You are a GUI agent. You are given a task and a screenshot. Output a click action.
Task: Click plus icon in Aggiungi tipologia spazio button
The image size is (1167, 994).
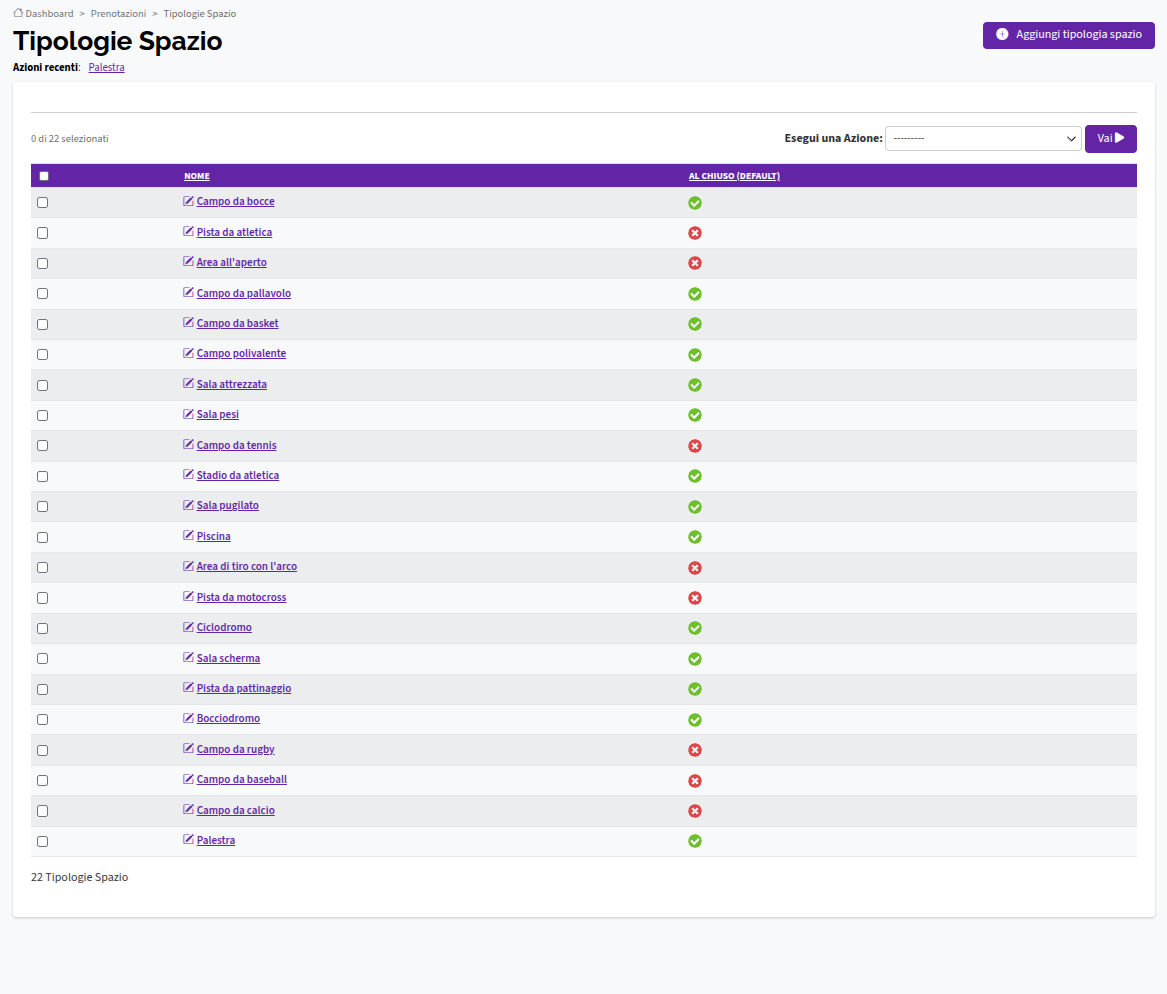click(x=1002, y=34)
